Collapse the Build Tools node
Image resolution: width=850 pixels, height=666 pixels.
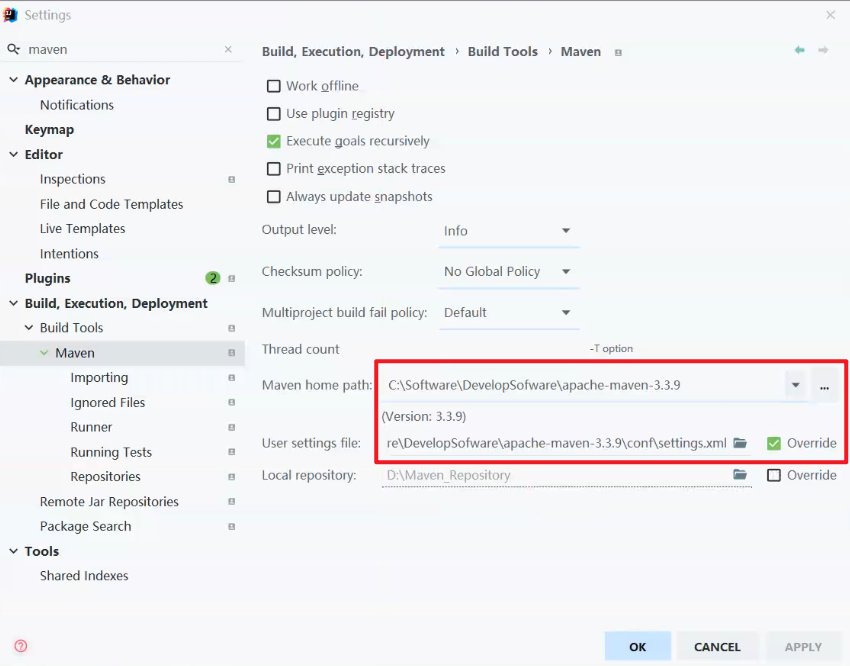(29, 328)
